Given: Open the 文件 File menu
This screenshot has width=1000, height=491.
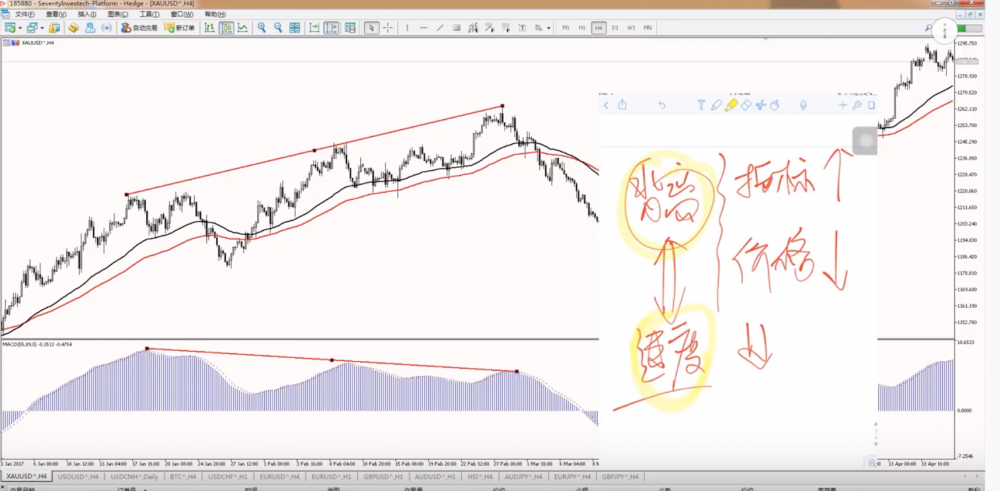Looking at the screenshot, I should tap(24, 14).
